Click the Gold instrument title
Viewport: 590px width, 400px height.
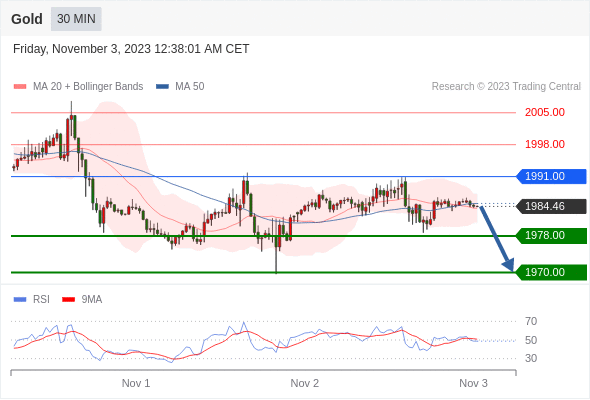[27, 19]
